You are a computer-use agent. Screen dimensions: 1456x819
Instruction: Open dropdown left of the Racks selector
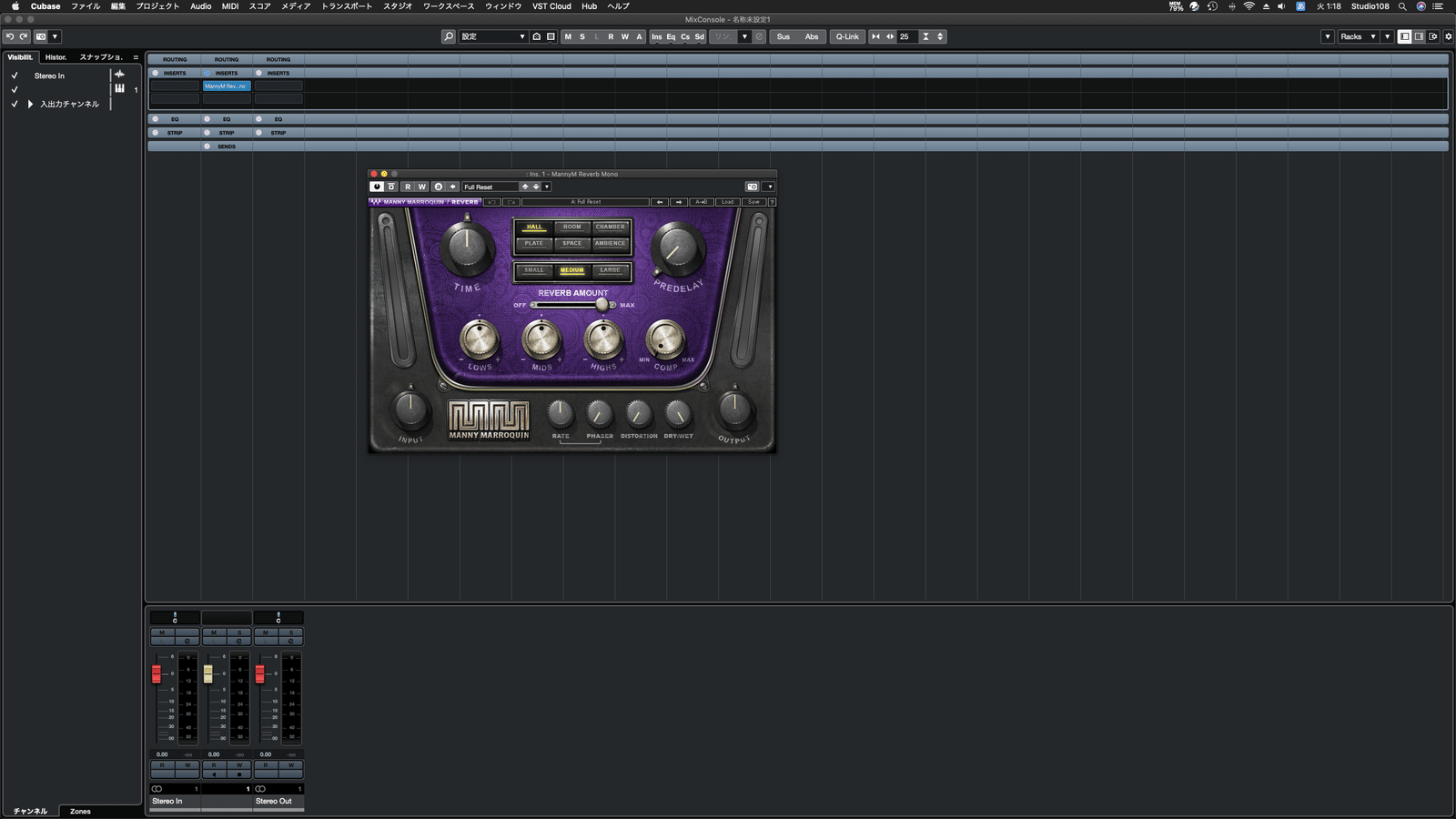[1328, 36]
